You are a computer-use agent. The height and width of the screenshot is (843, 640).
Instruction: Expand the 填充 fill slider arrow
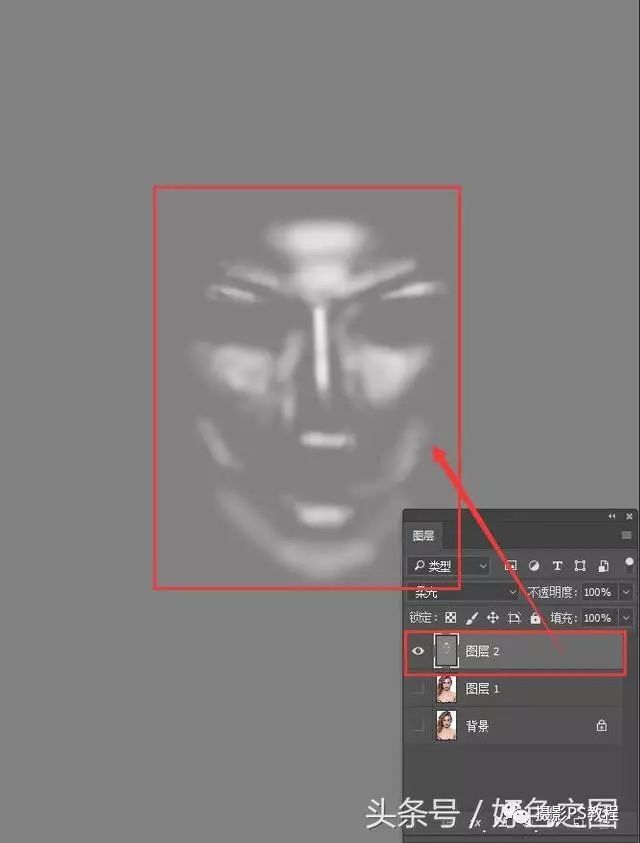pyautogui.click(x=626, y=619)
